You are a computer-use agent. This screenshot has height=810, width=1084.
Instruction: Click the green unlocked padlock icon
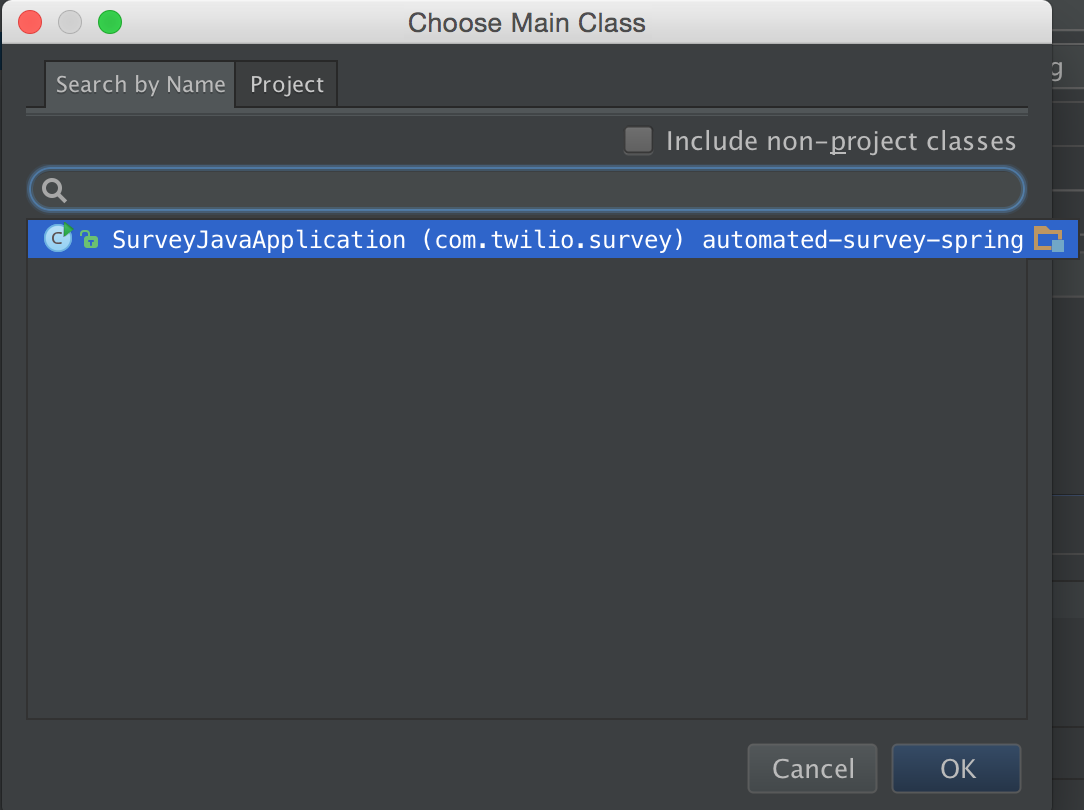89,239
